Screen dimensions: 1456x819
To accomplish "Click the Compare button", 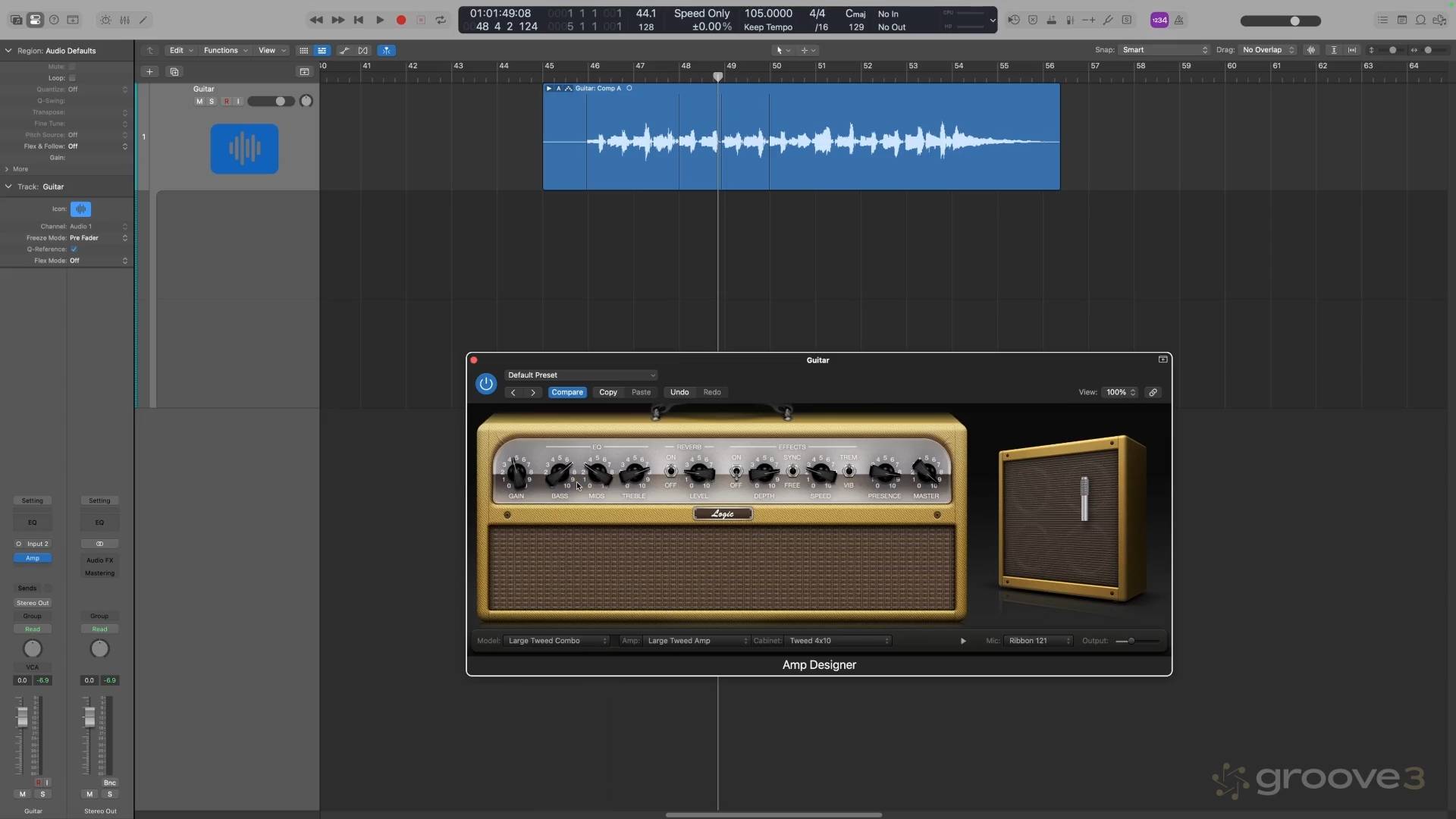I will [567, 392].
